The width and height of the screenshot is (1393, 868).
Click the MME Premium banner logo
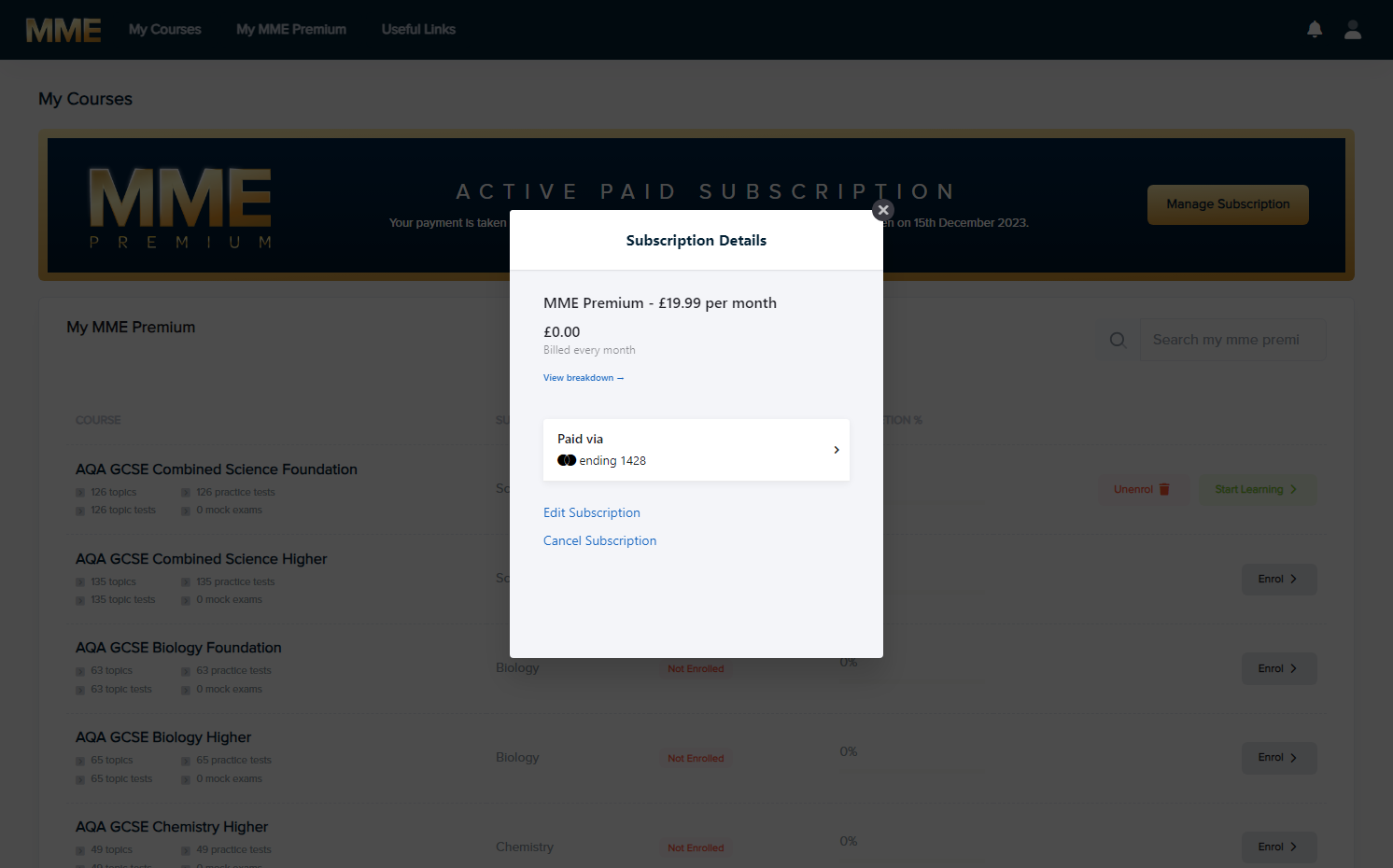(x=180, y=207)
